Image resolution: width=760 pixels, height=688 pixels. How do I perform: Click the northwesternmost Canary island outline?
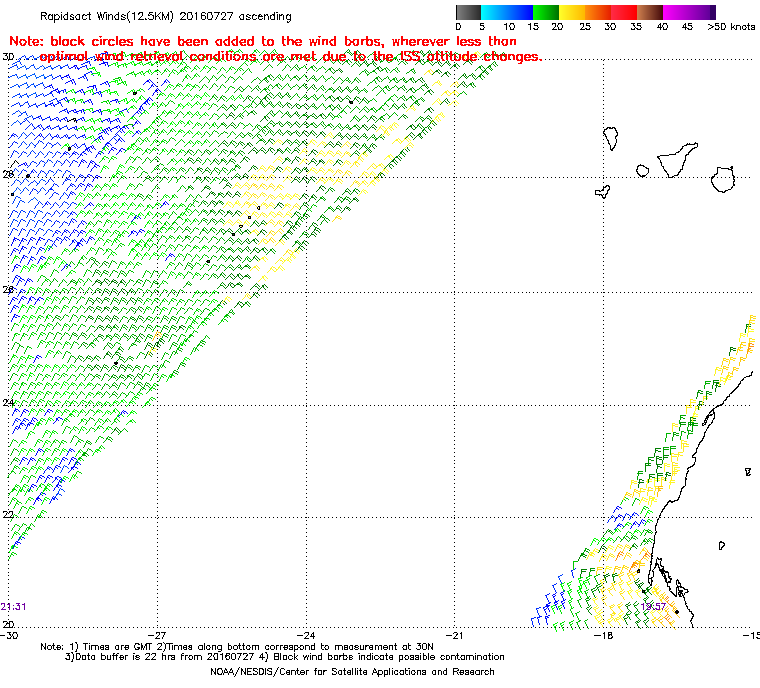point(610,138)
